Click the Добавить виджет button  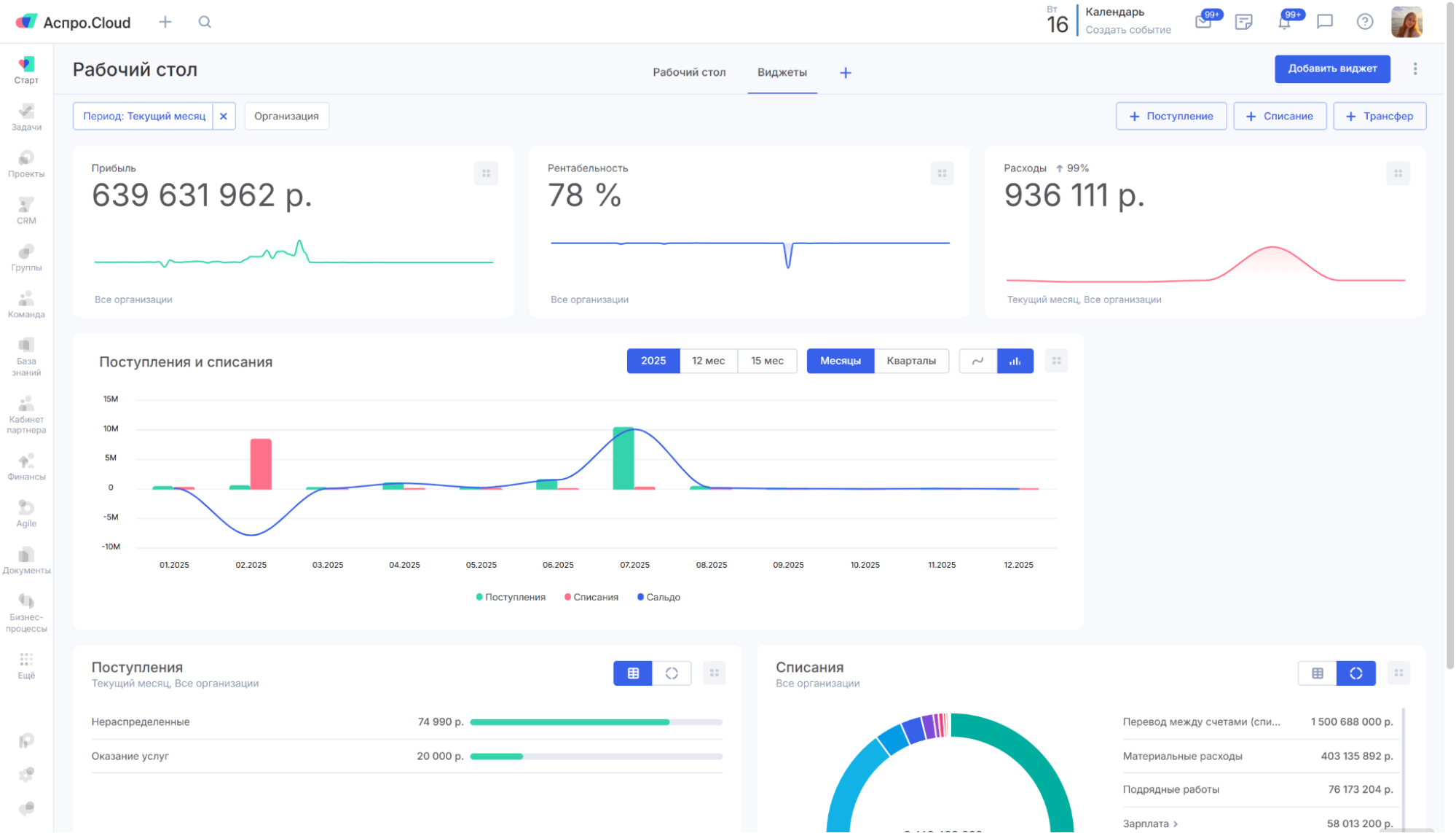tap(1332, 69)
